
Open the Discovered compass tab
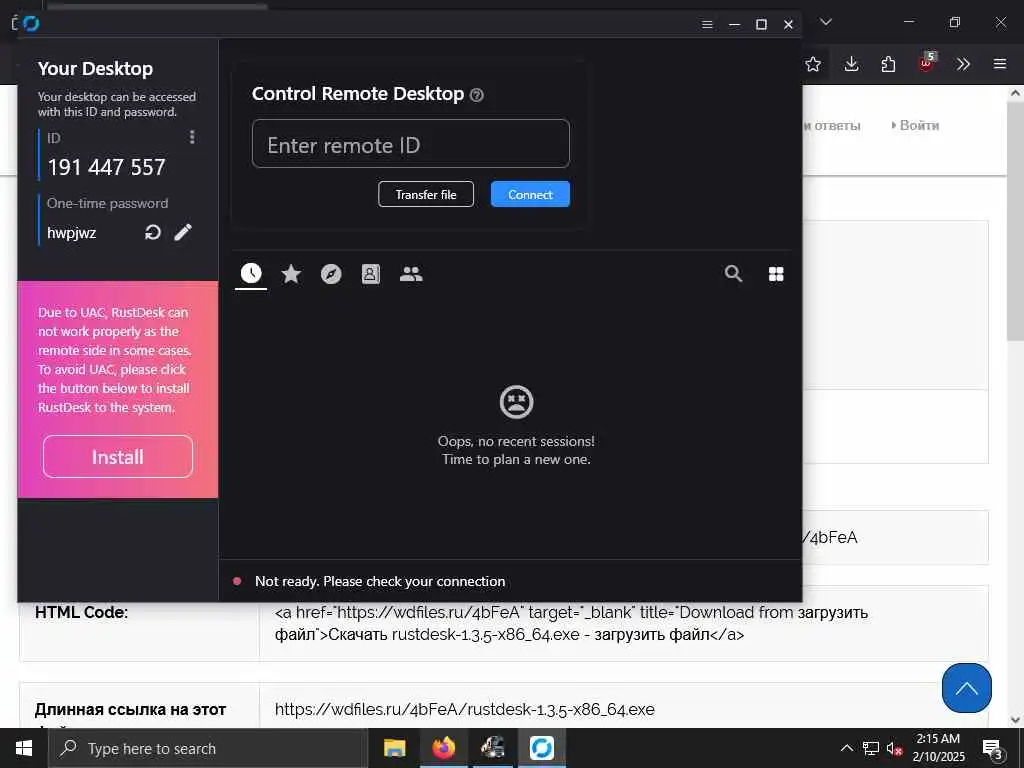(331, 274)
